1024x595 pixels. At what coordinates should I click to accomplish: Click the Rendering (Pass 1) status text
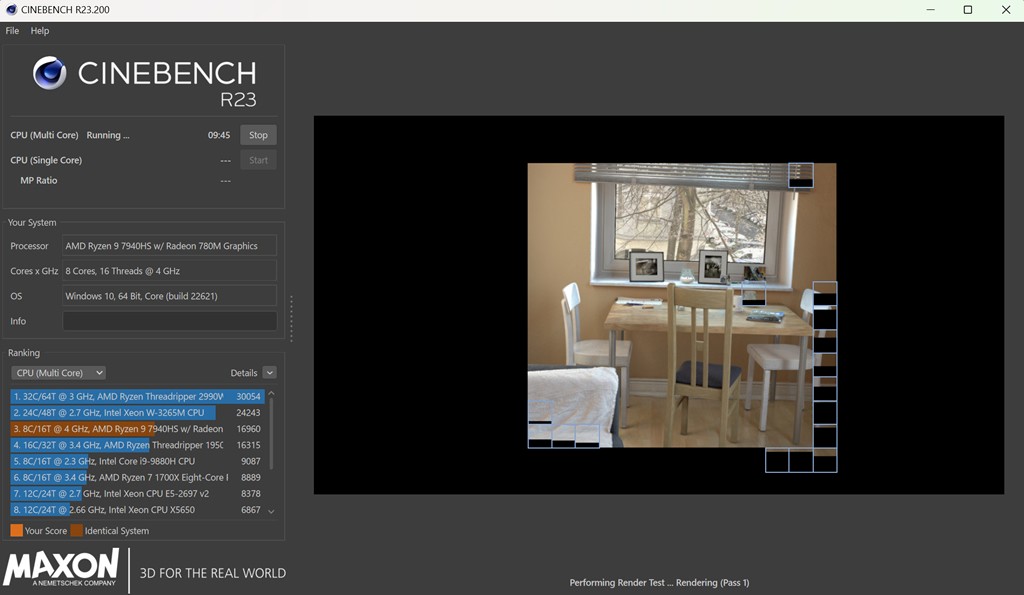712,583
